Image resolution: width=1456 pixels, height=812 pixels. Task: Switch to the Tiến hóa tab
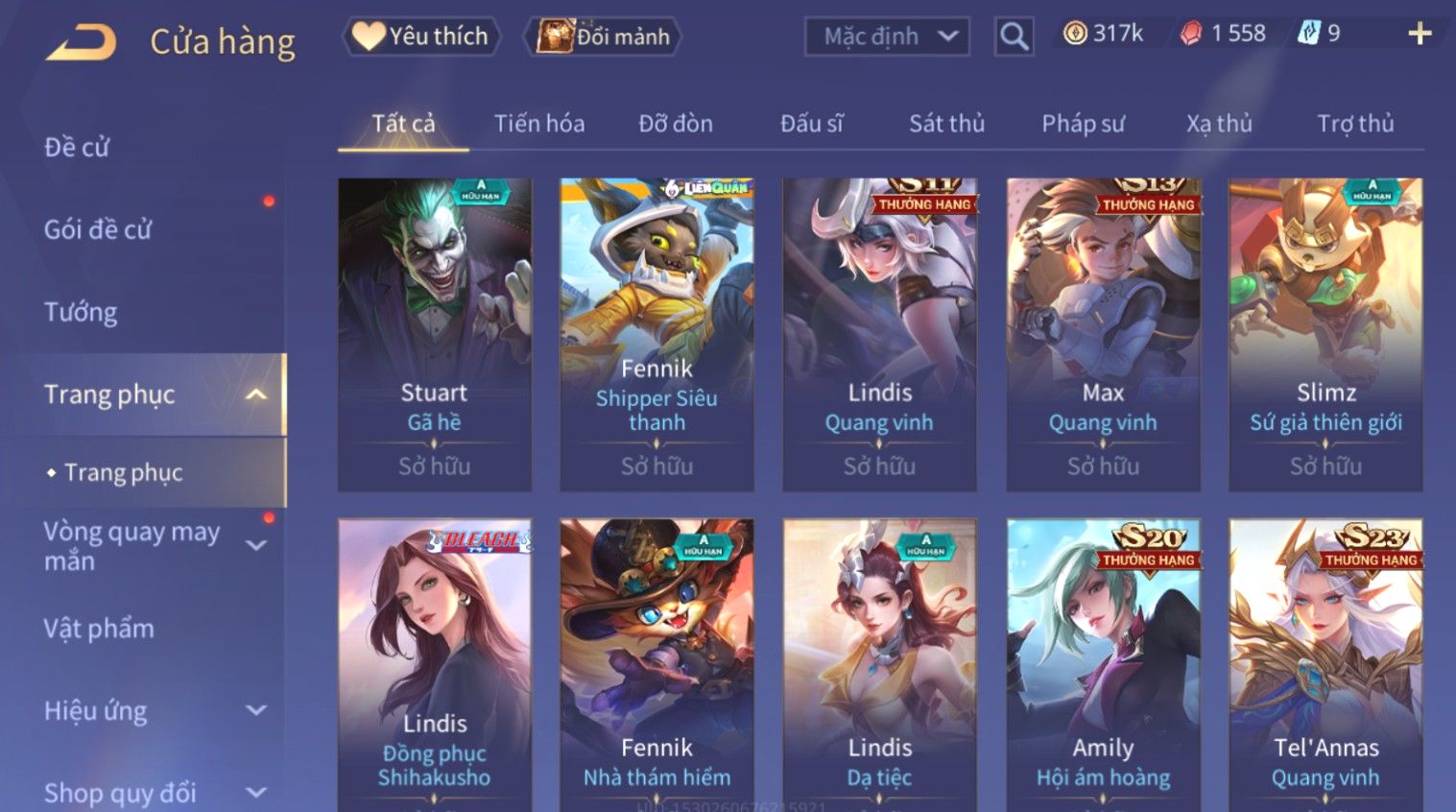tap(539, 124)
